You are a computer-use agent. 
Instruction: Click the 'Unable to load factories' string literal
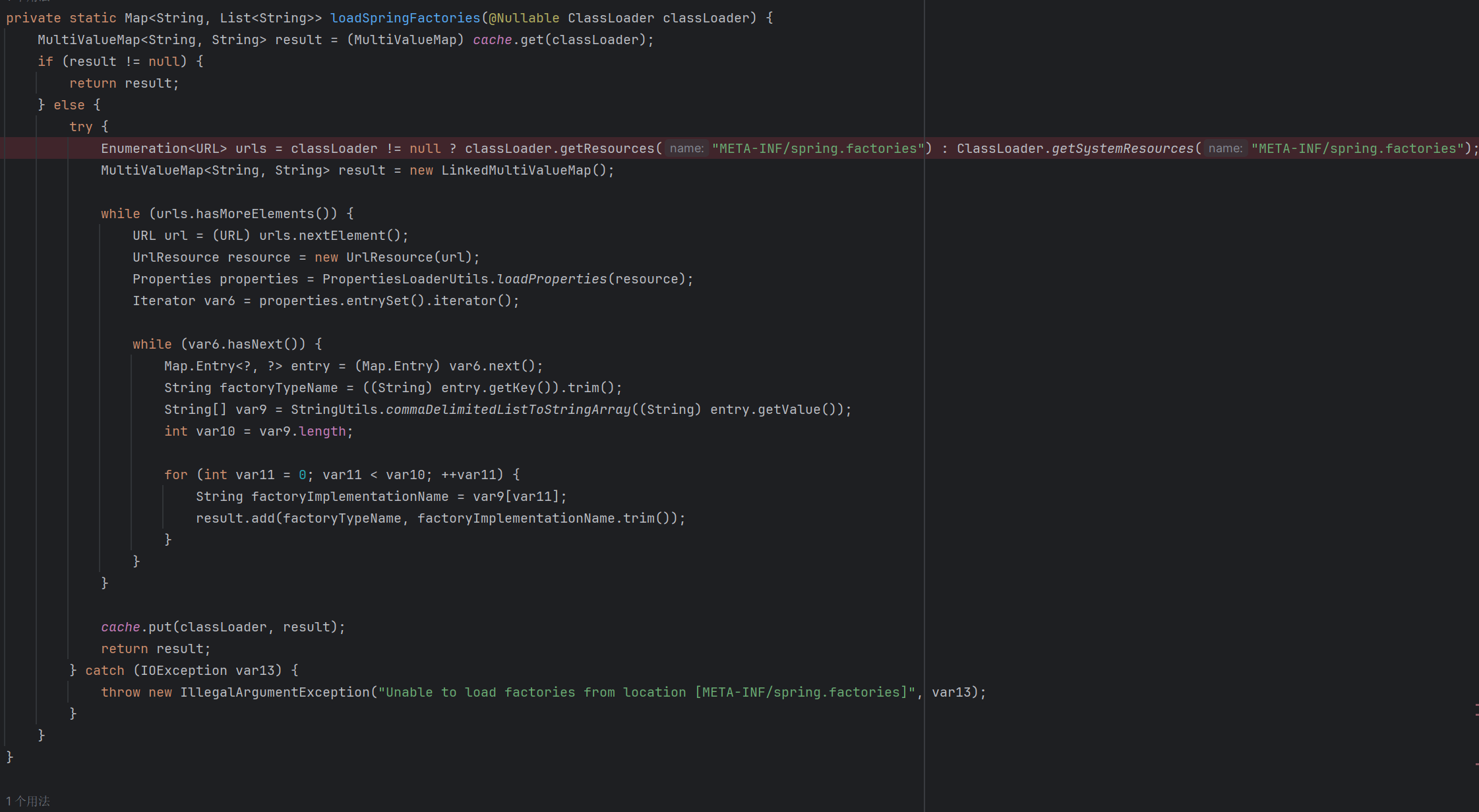pos(646,692)
